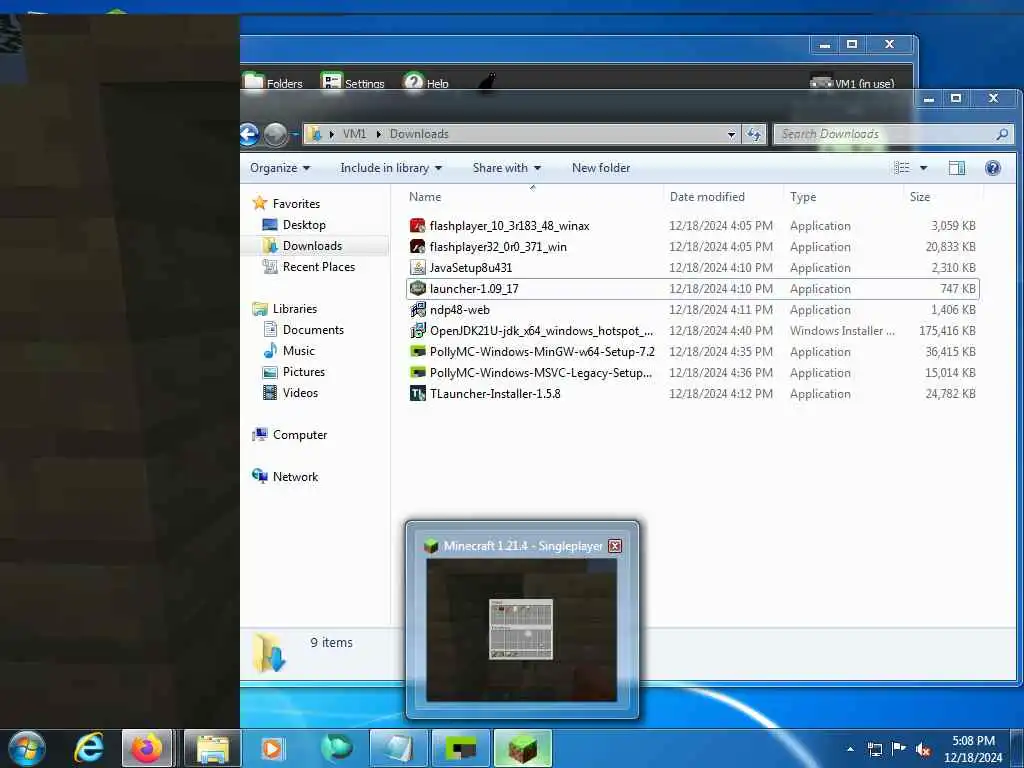Image resolution: width=1024 pixels, height=768 pixels.
Task: Select PollyMC-Windows-MinGW-w64-Setup-7.2 icon
Action: point(417,351)
